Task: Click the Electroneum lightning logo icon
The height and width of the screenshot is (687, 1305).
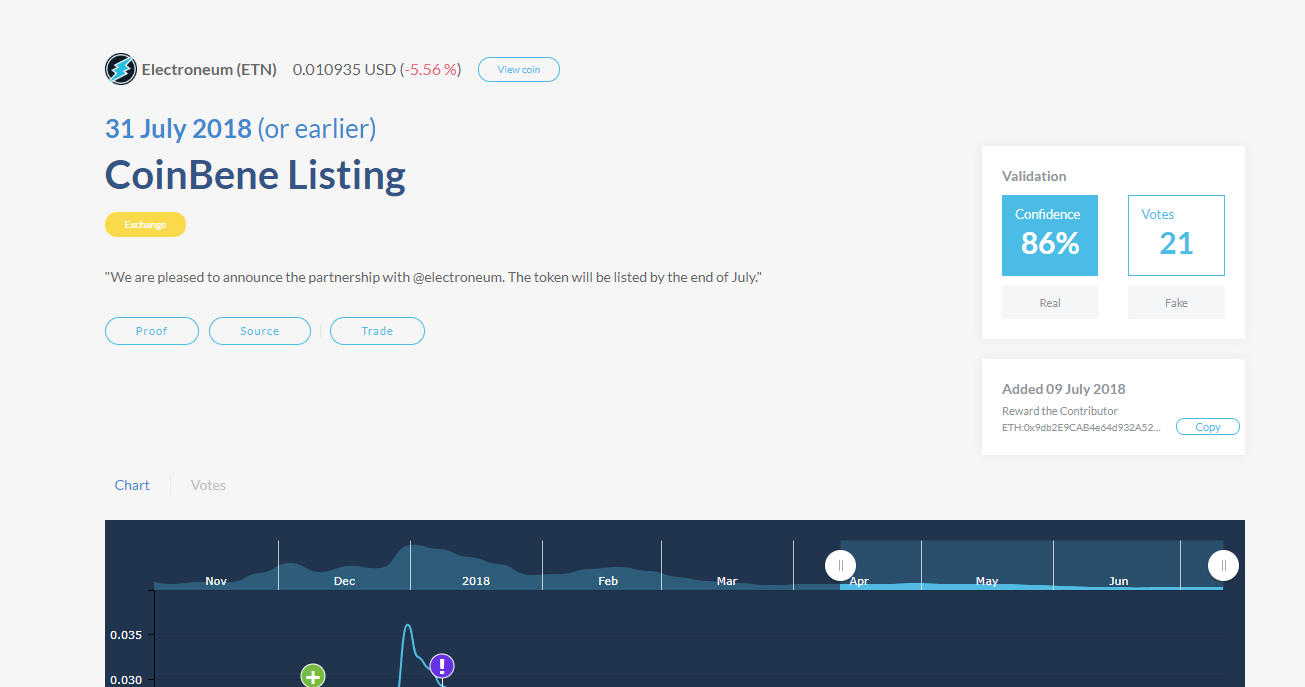Action: (121, 69)
